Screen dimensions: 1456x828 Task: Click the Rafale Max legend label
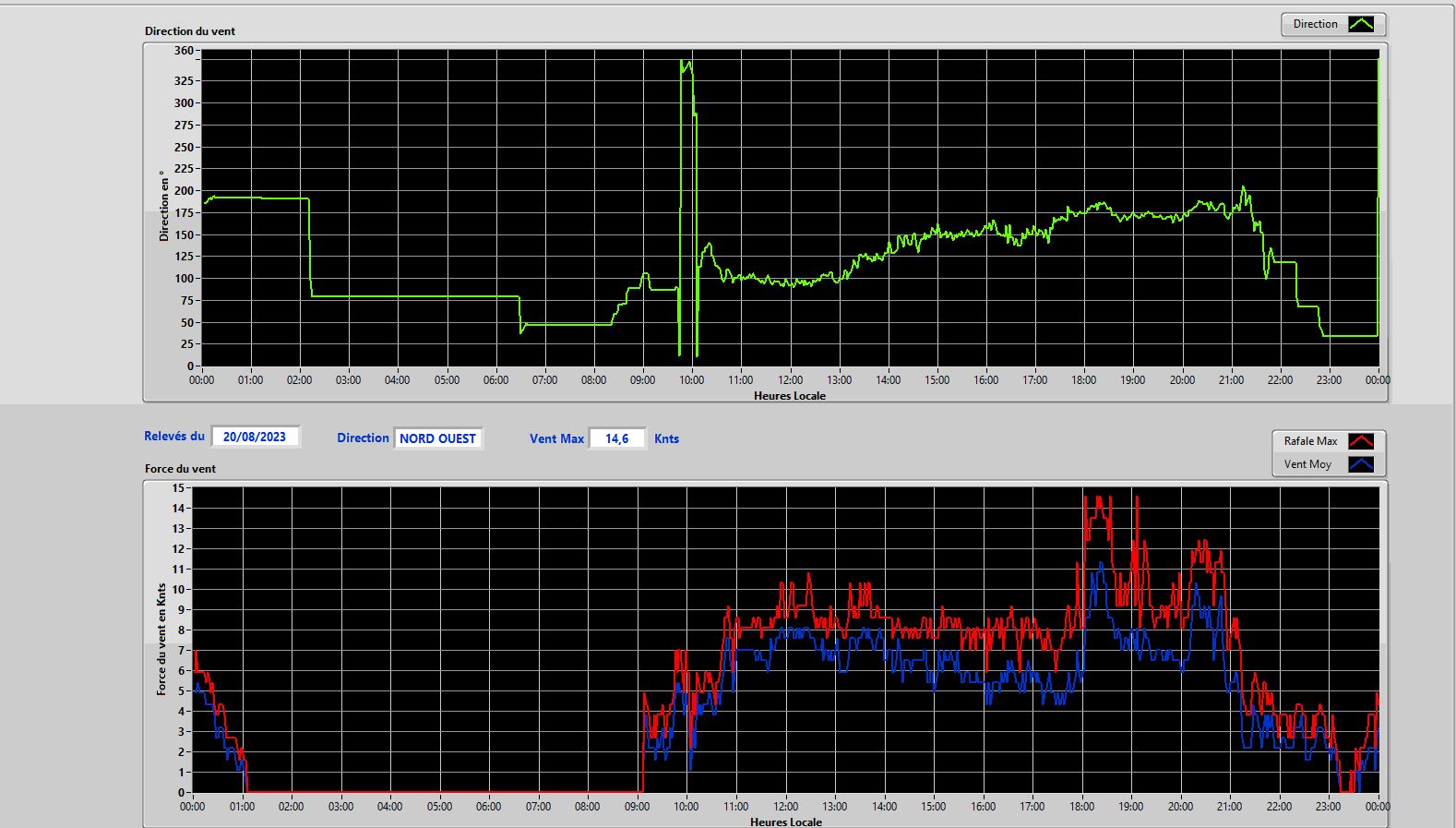pyautogui.click(x=1310, y=441)
